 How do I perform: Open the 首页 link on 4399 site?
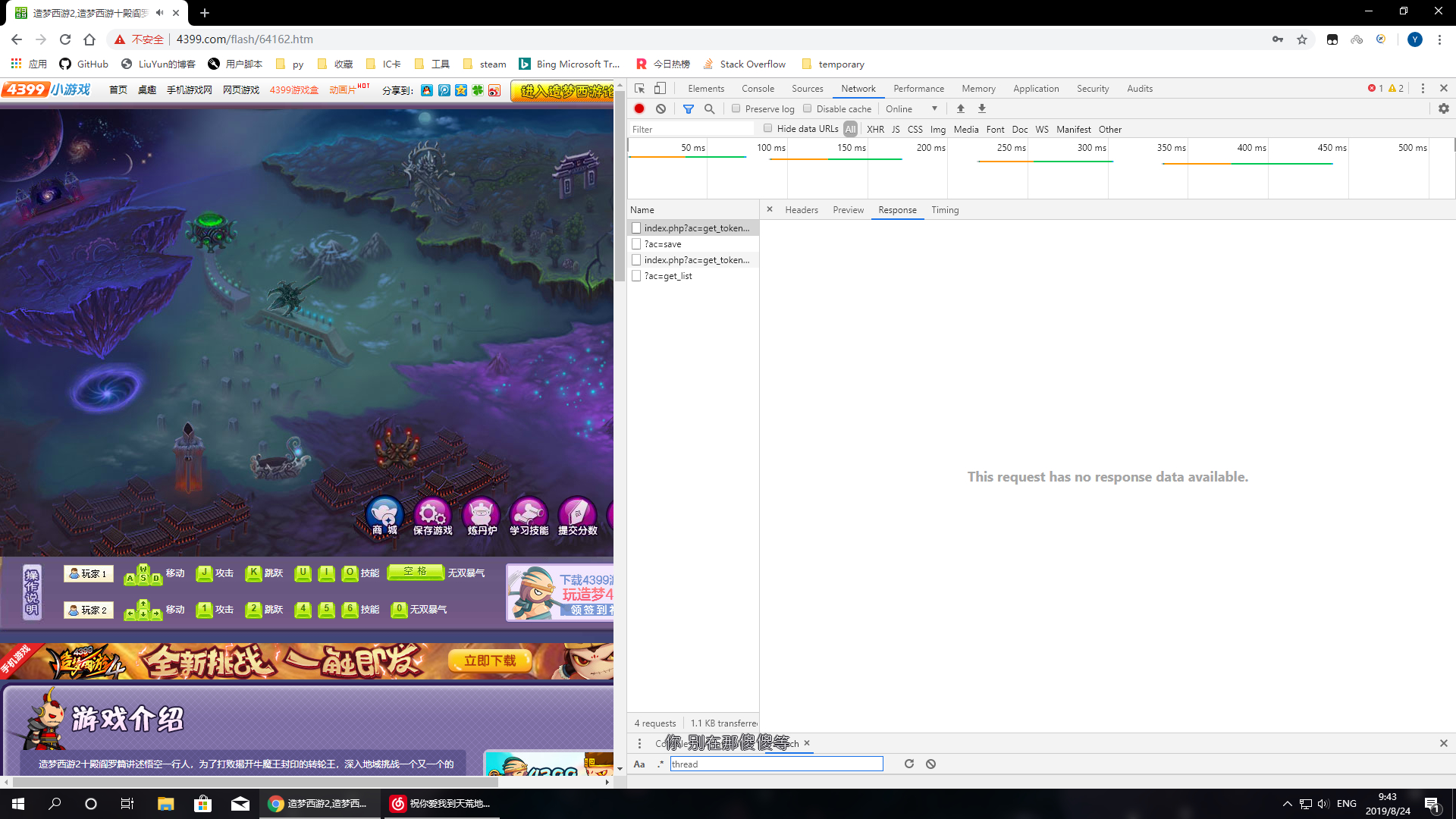click(x=118, y=90)
